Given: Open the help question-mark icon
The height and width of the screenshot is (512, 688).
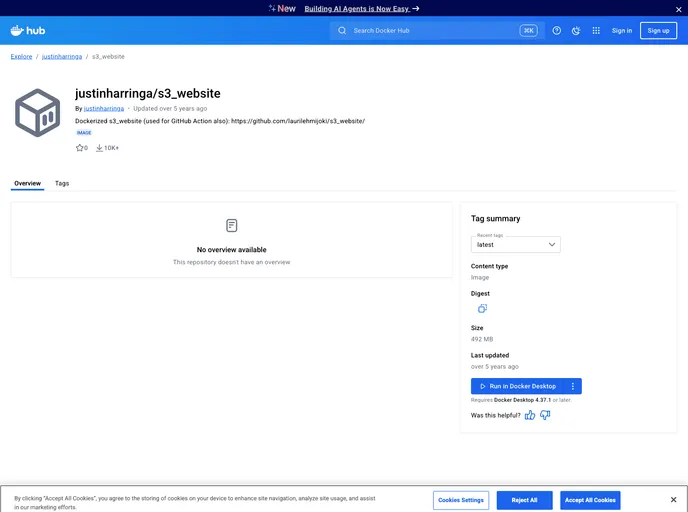Looking at the screenshot, I should point(556,31).
